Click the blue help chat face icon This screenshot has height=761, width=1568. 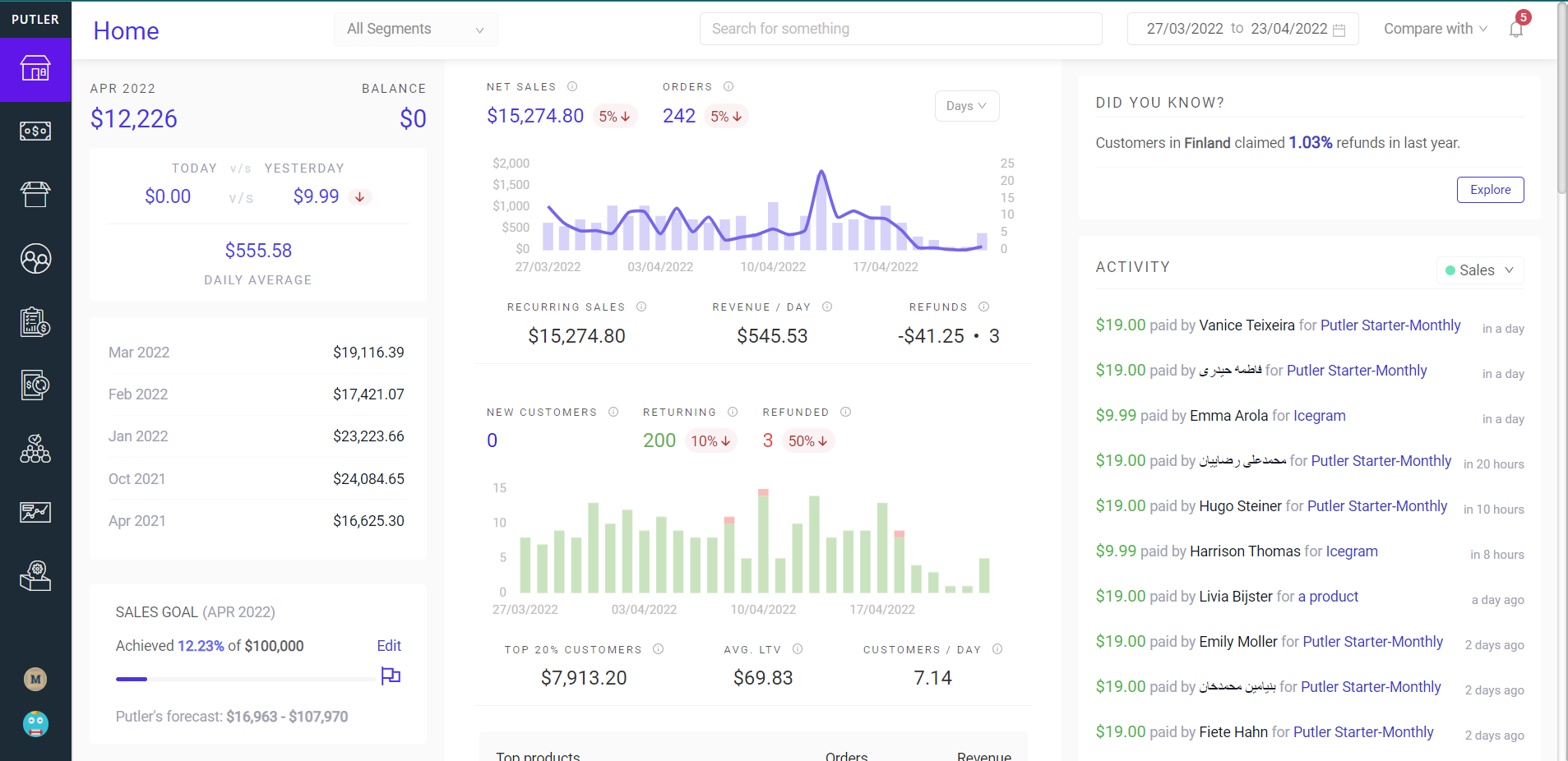coord(35,724)
